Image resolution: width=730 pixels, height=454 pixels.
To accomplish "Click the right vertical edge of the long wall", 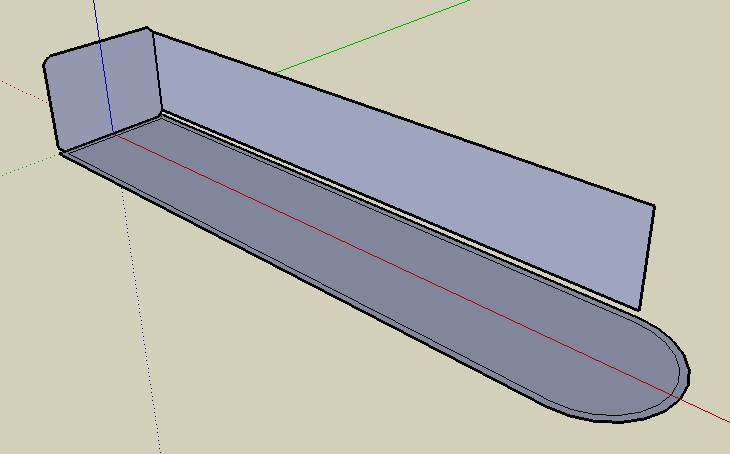I will 647,257.
